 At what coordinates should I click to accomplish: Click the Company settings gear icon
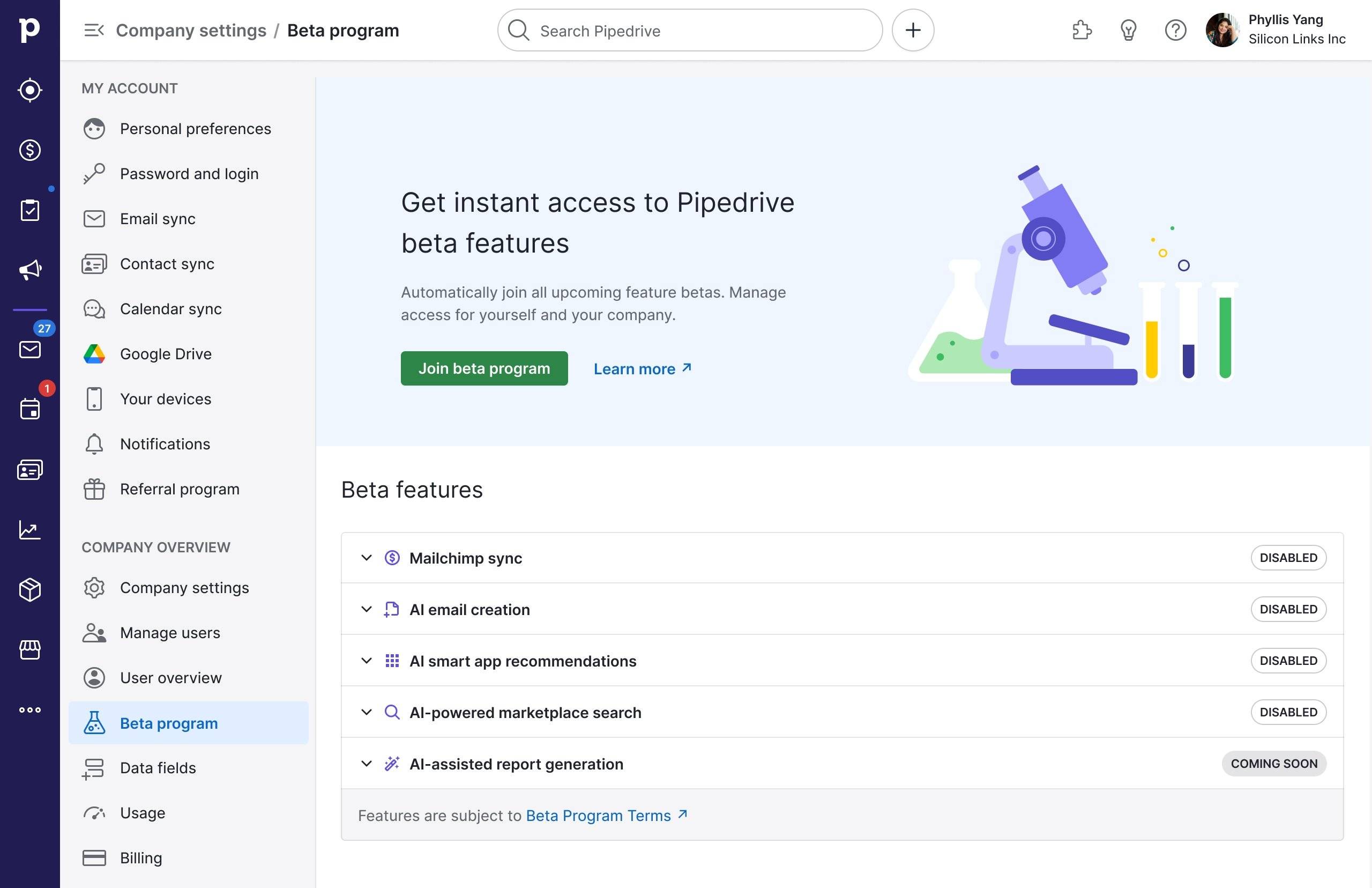tap(94, 588)
